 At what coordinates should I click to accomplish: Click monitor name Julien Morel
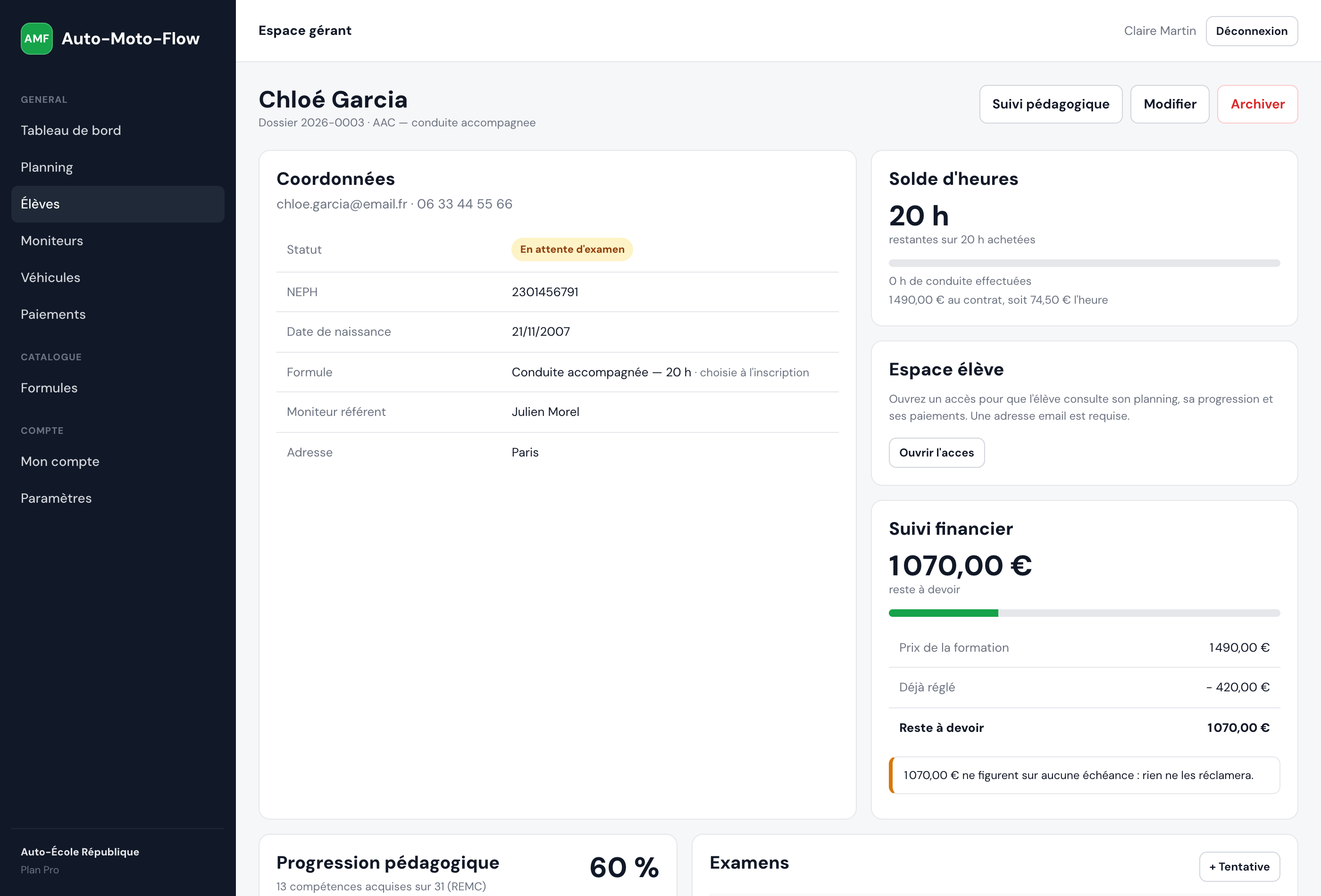point(545,412)
